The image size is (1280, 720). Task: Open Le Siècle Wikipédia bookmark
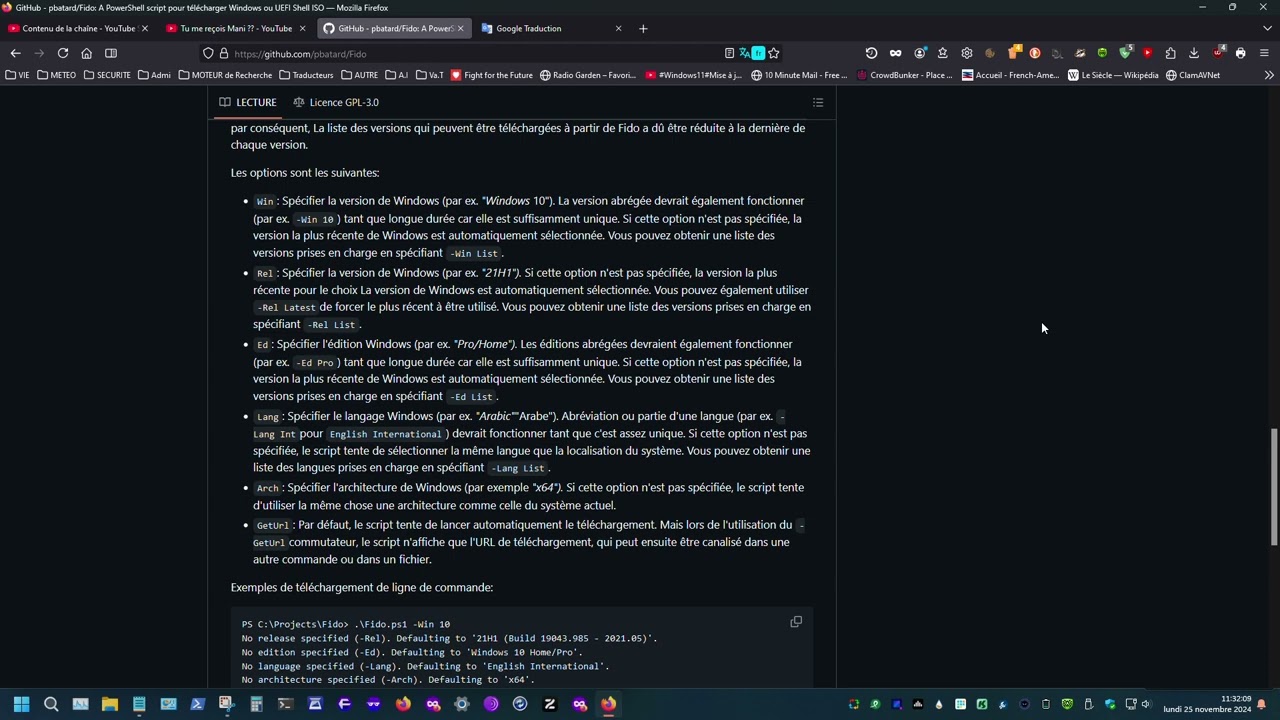[x=1113, y=75]
